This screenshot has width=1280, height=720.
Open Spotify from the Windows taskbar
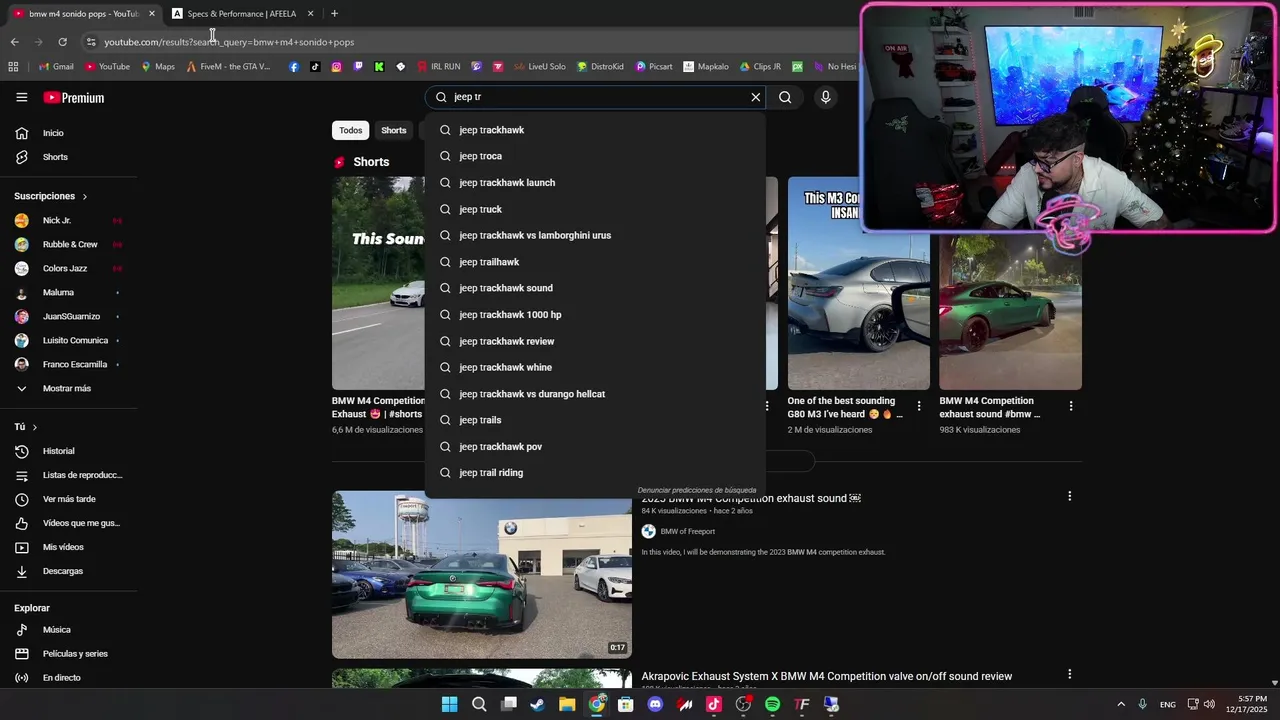pos(772,704)
